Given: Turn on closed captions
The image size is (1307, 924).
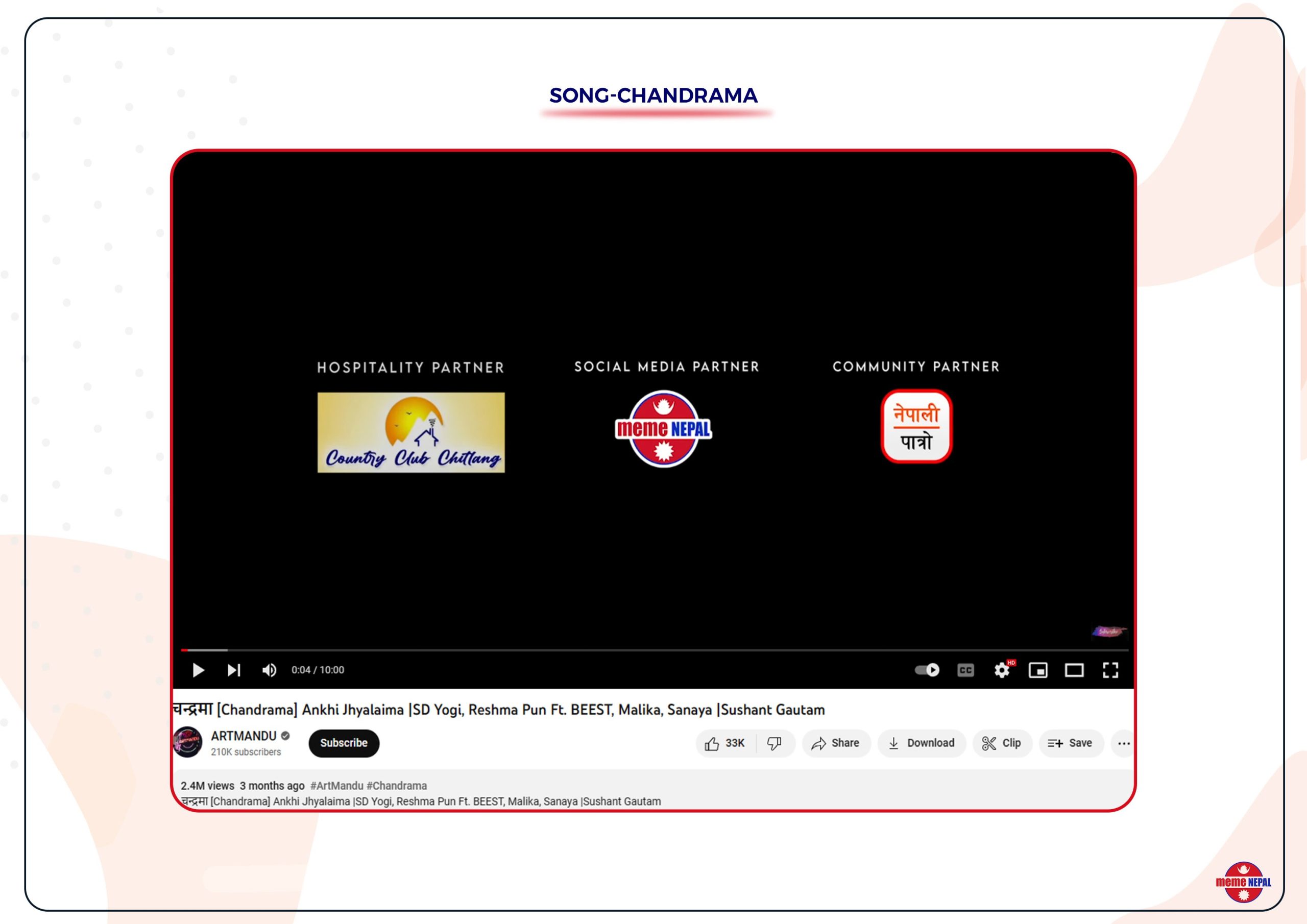Looking at the screenshot, I should point(965,670).
